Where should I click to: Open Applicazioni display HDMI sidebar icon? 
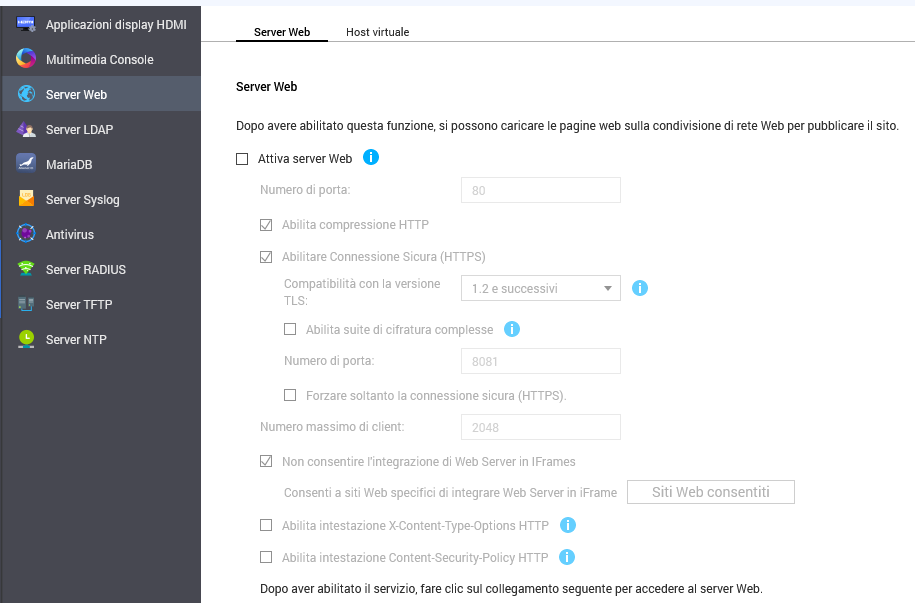pyautogui.click(x=26, y=24)
